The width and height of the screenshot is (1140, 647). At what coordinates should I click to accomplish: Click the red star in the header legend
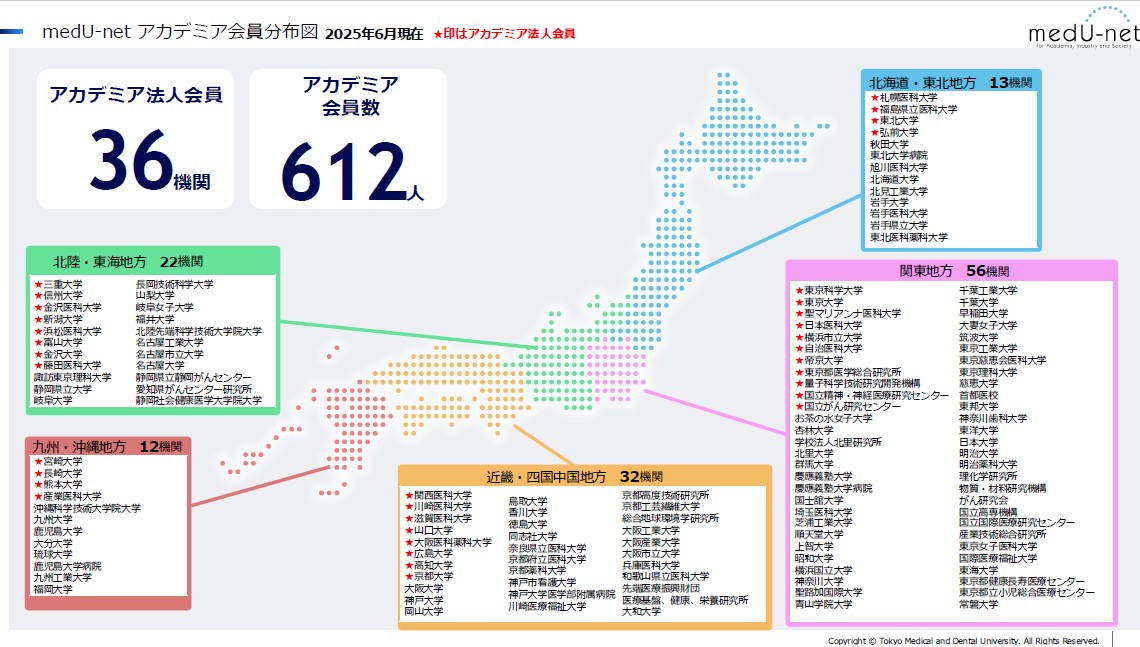[438, 34]
